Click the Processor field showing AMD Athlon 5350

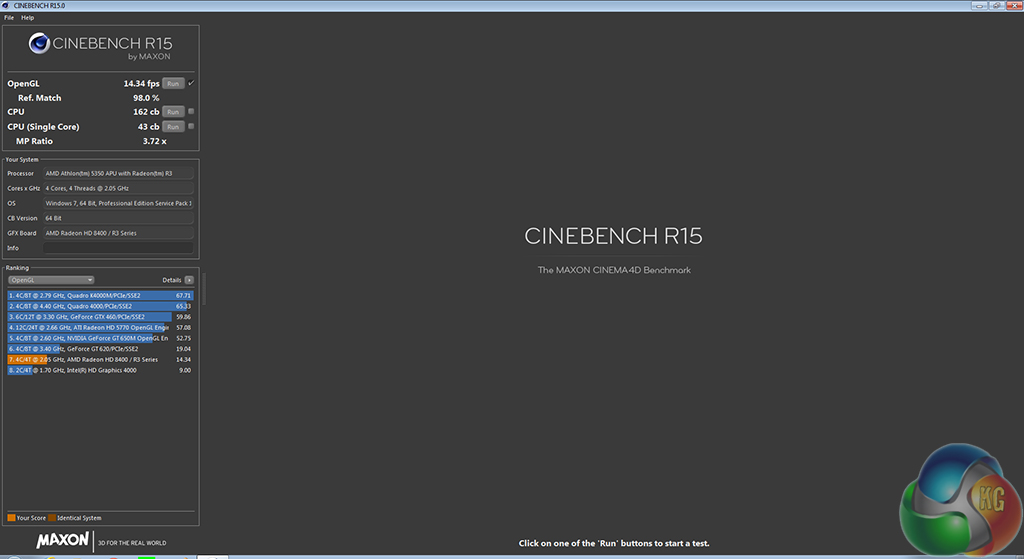(x=118, y=174)
